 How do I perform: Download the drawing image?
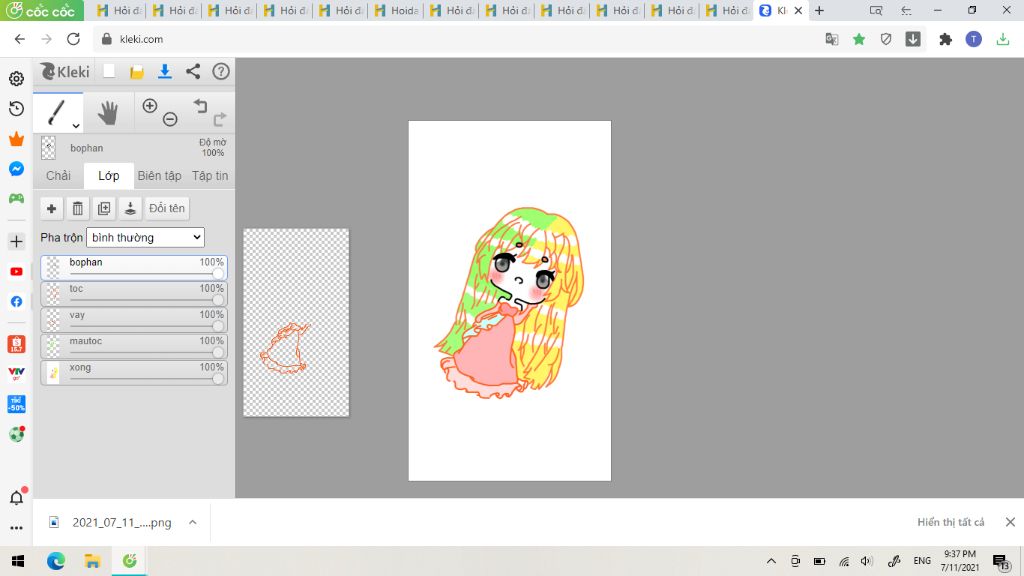click(x=165, y=71)
